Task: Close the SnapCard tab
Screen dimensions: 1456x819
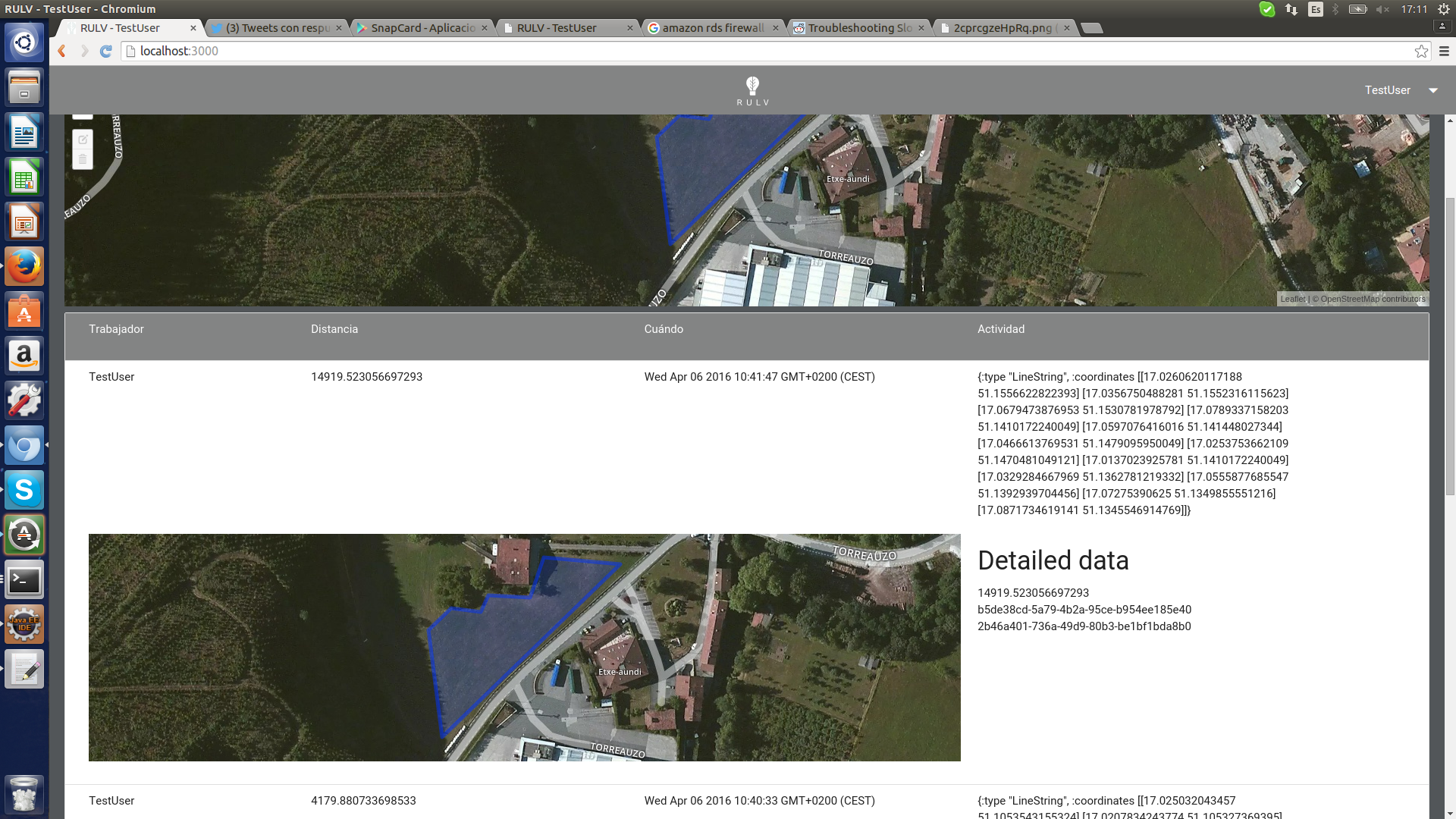Action: 484,28
